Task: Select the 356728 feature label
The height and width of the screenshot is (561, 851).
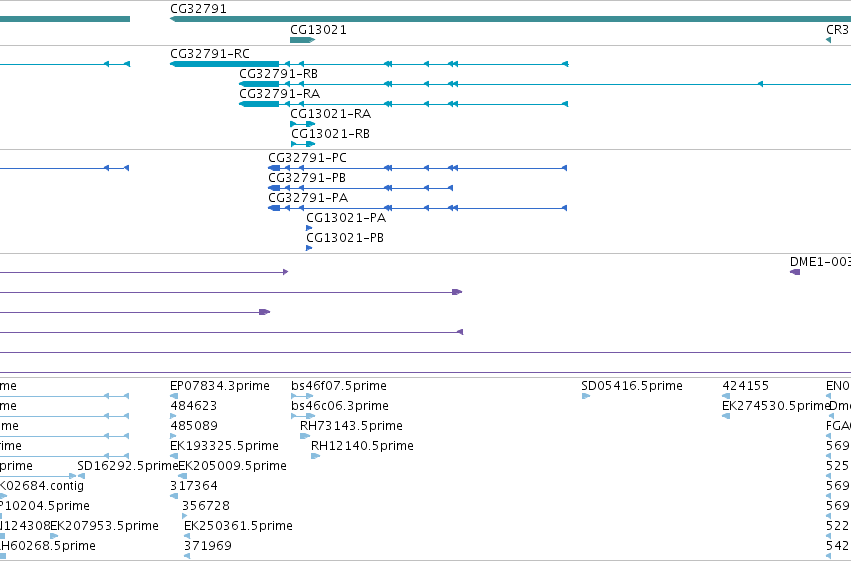Action: coord(206,506)
